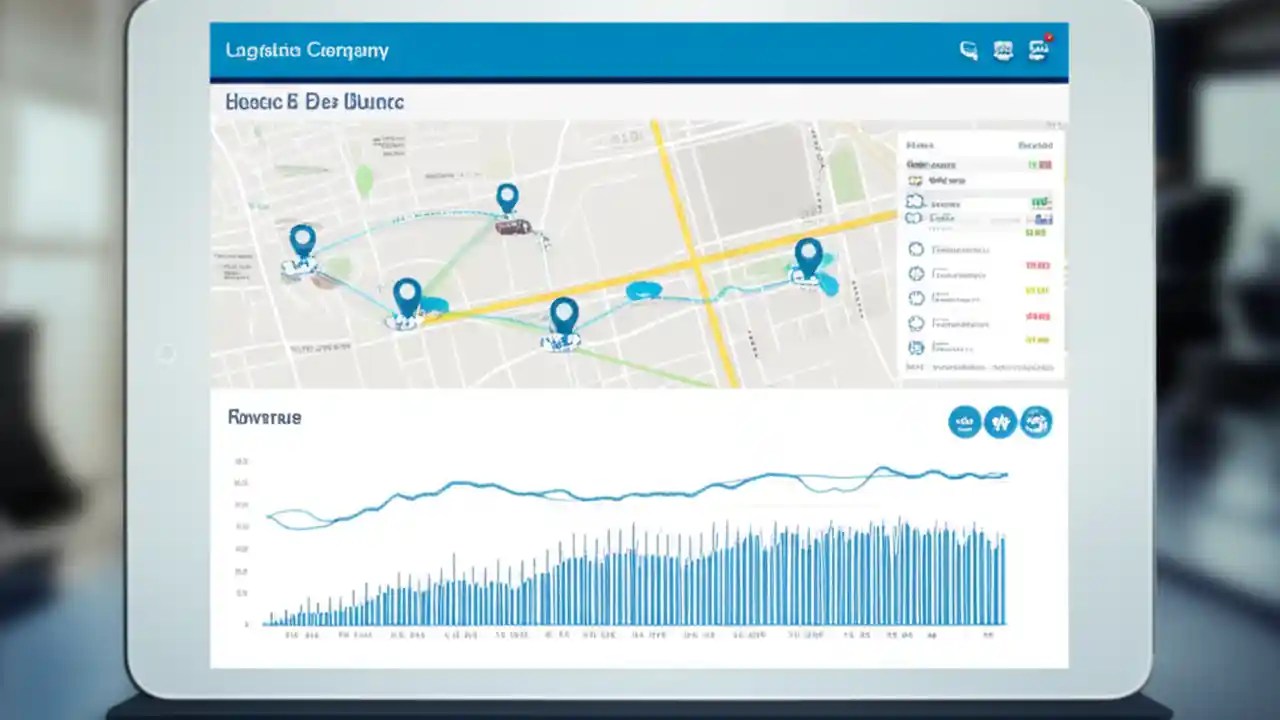Expand the last sidebar delivery entry
Viewport: 1280px width, 720px height.
click(x=975, y=347)
